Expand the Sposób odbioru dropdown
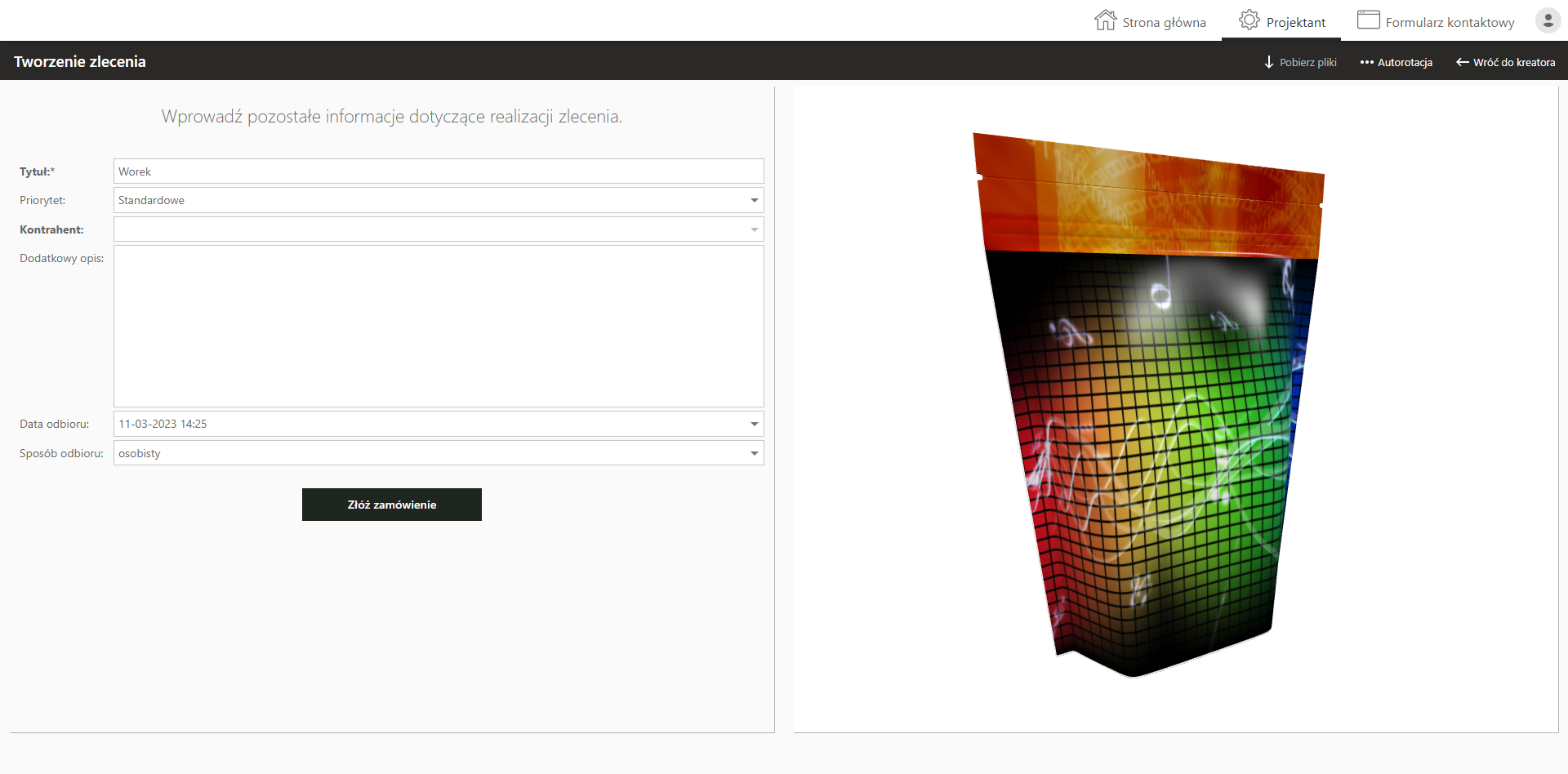The width and height of the screenshot is (1568, 774). pos(754,453)
